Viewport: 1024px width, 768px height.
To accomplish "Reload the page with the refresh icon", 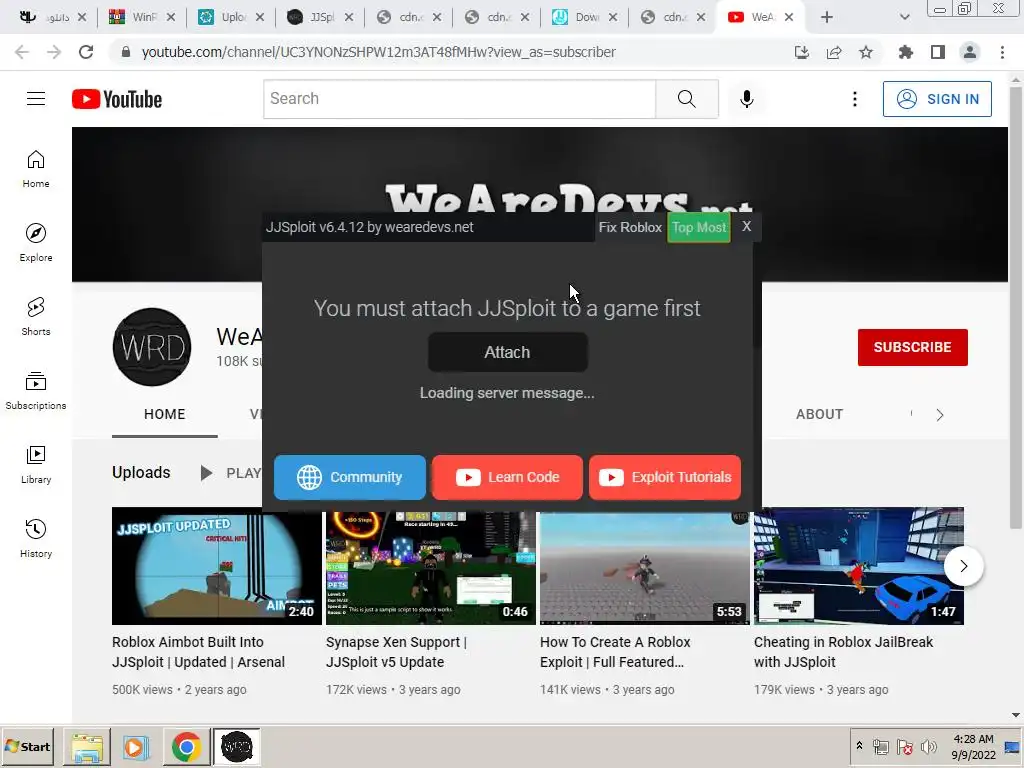I will (86, 52).
